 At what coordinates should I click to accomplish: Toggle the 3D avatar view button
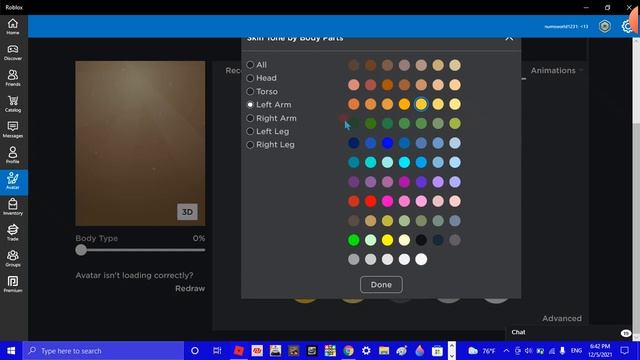187,212
